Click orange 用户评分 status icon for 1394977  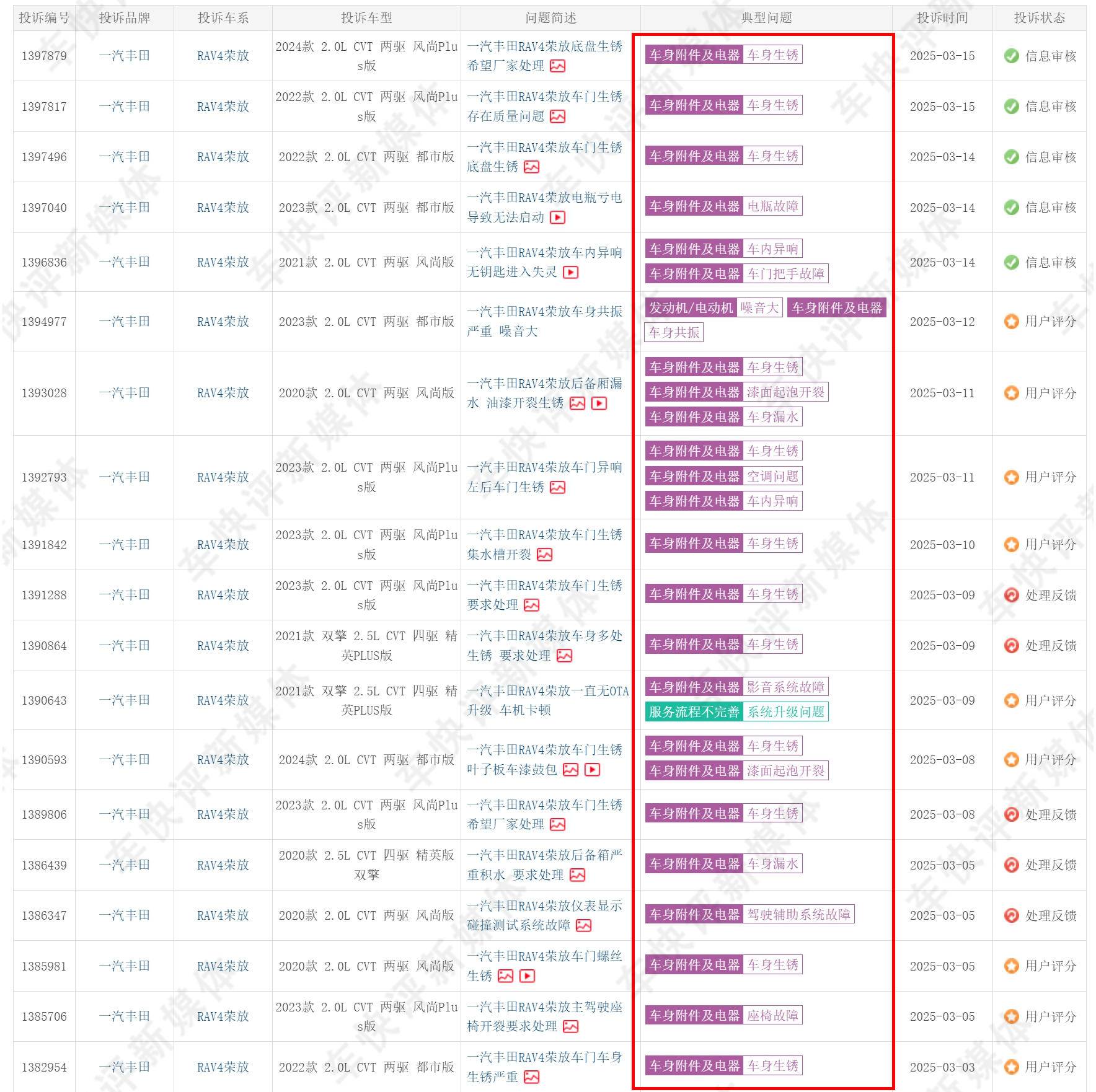coord(1011,322)
